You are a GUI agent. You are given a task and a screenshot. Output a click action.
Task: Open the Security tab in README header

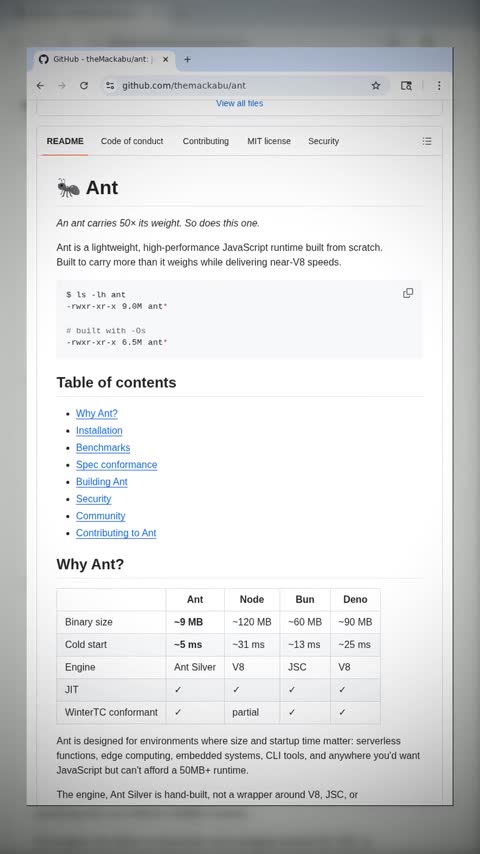point(324,141)
